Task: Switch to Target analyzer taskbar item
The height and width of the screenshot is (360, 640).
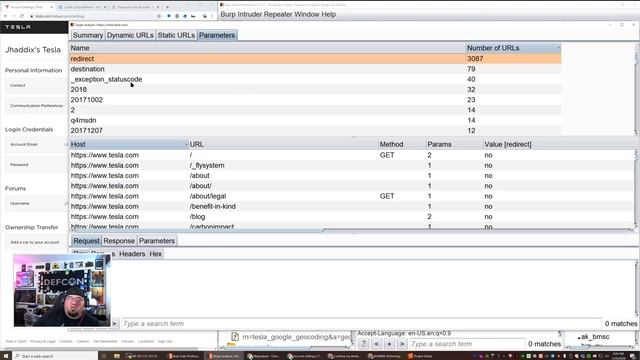Action: [224, 356]
